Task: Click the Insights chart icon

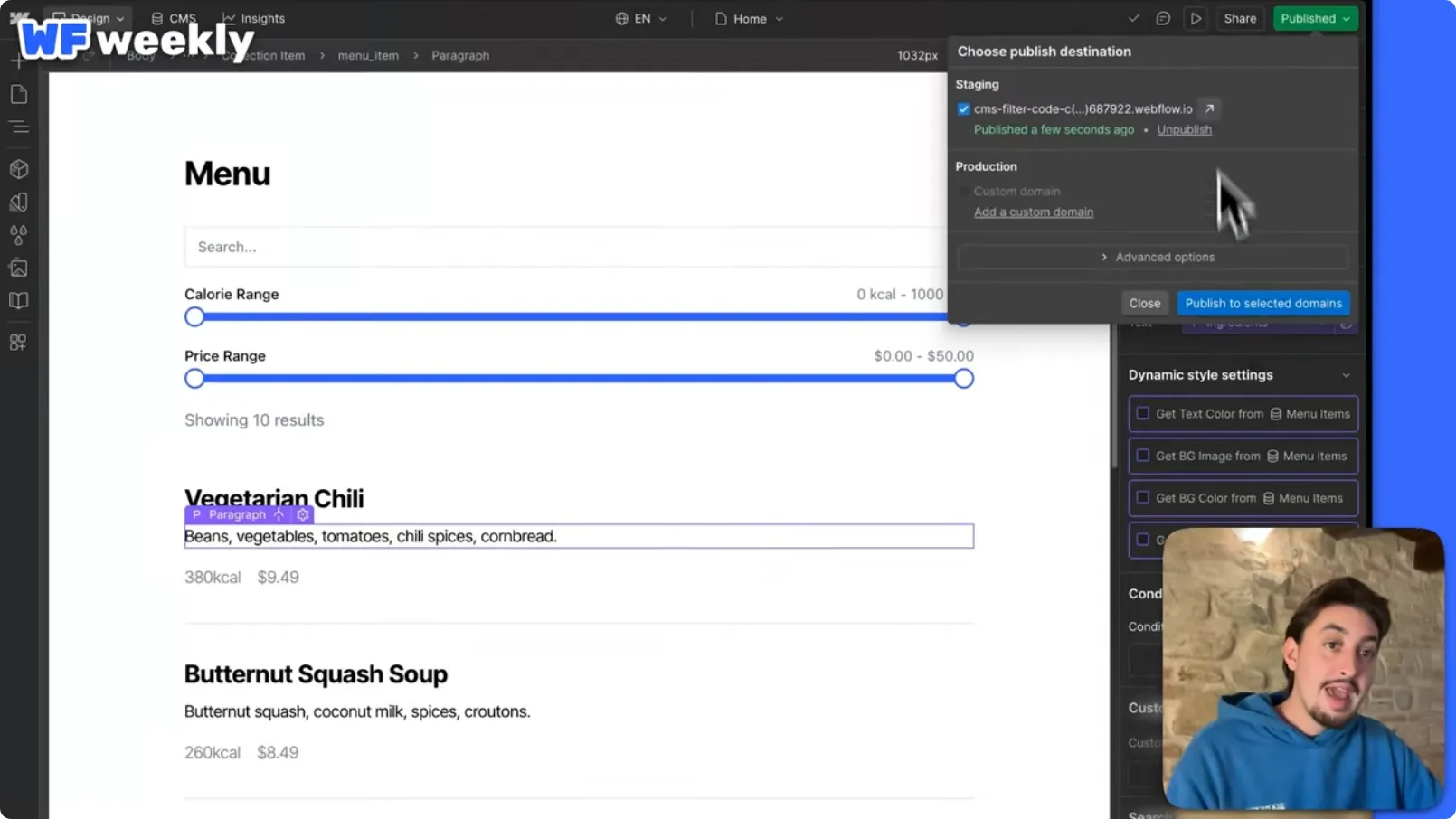Action: coord(229,18)
